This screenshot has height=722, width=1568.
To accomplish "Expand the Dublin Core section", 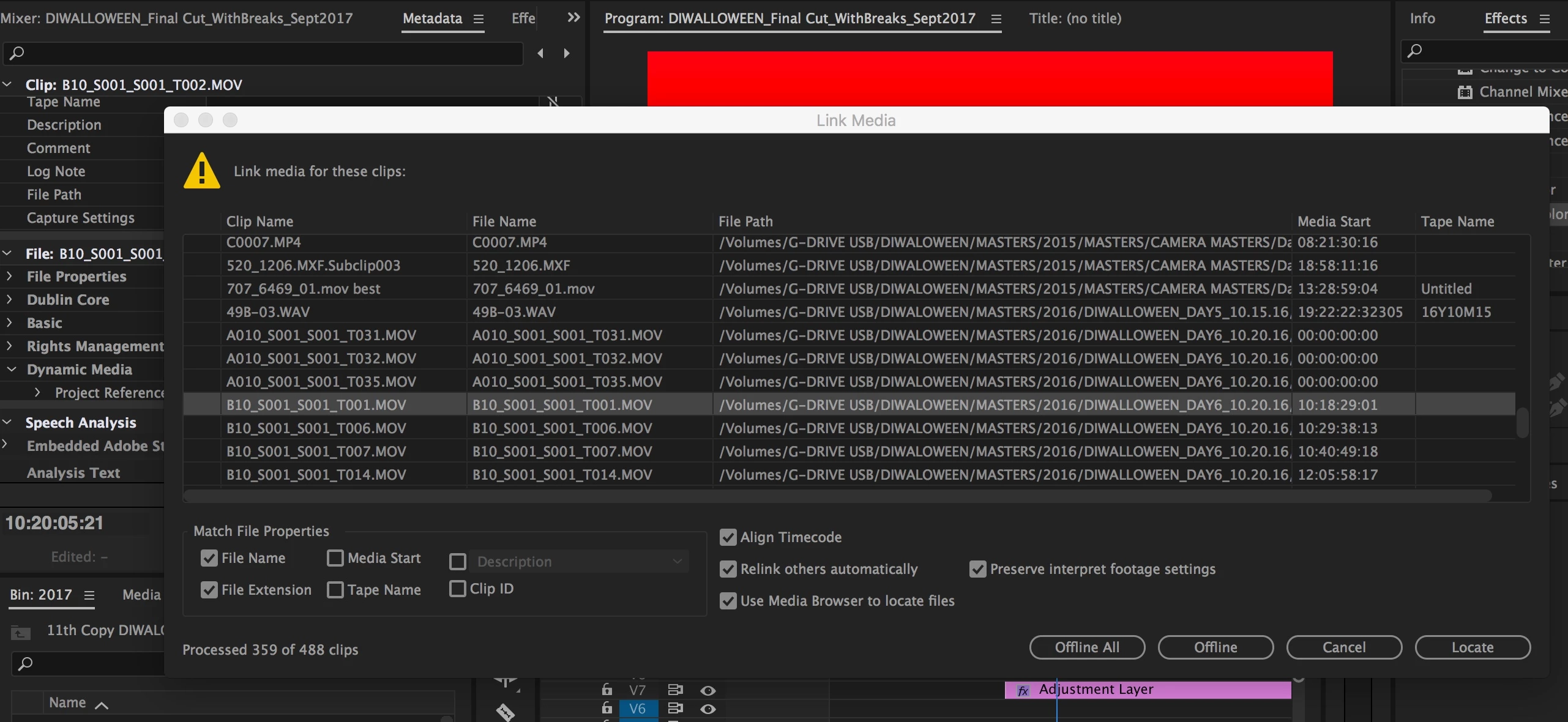I will [x=10, y=300].
